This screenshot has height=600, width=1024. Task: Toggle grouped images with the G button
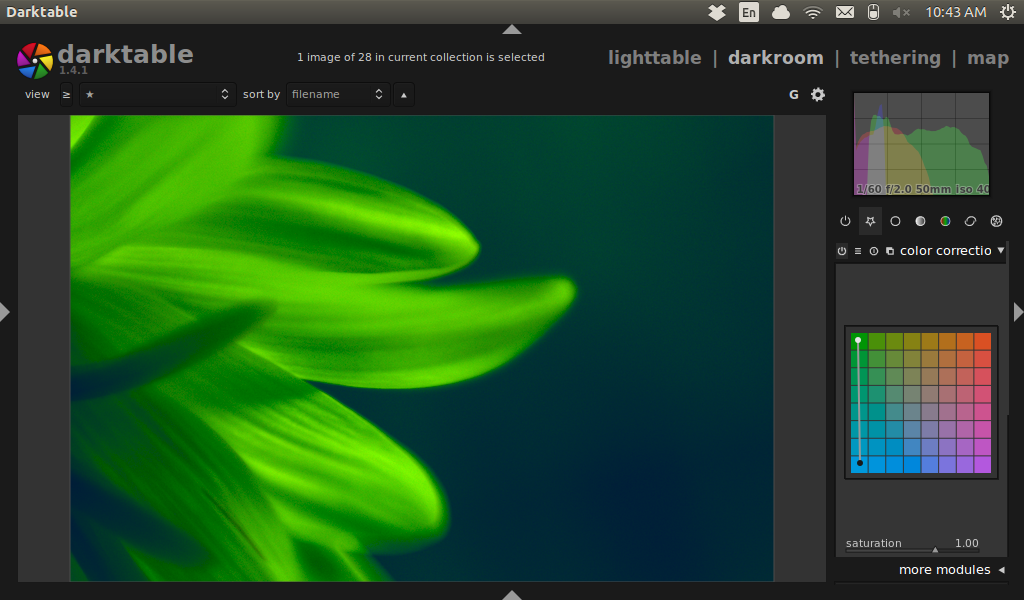793,94
